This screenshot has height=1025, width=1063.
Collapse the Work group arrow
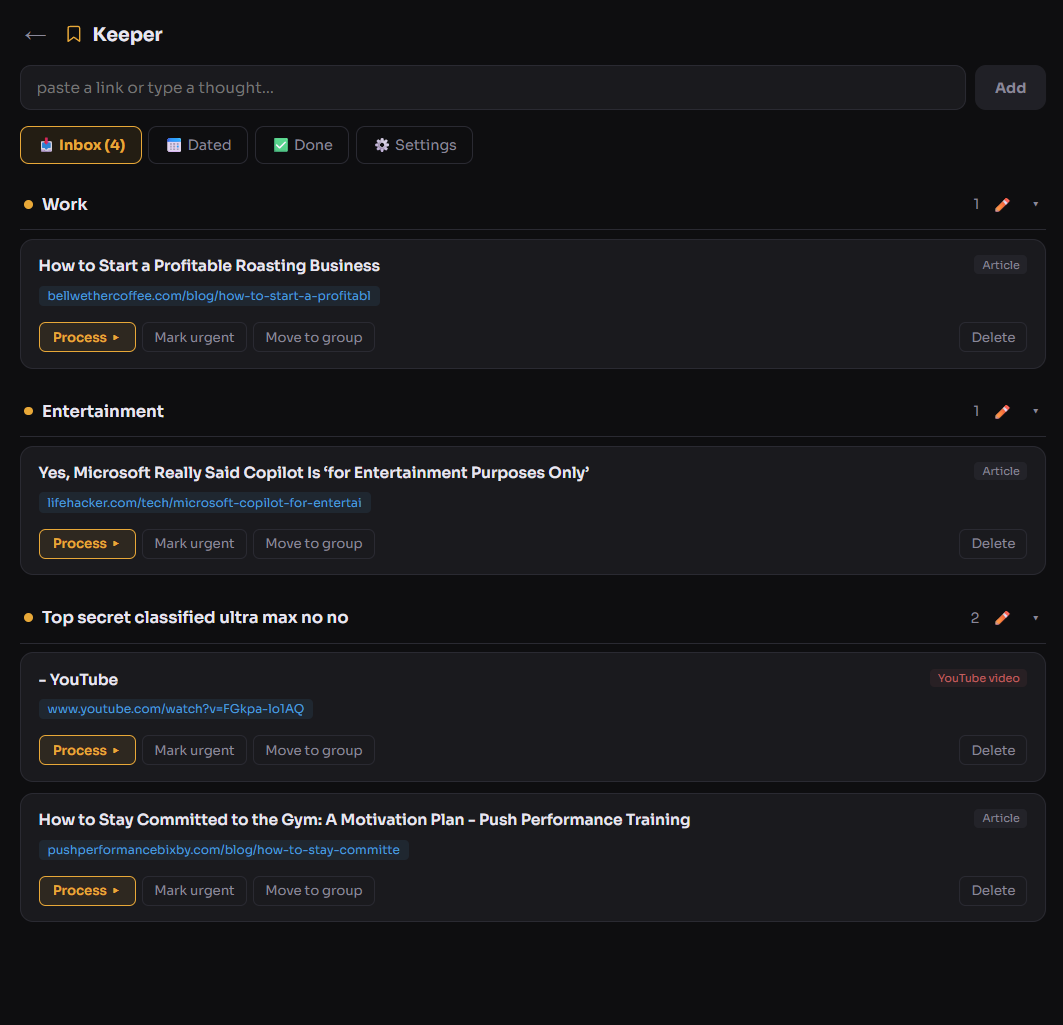(x=1035, y=204)
